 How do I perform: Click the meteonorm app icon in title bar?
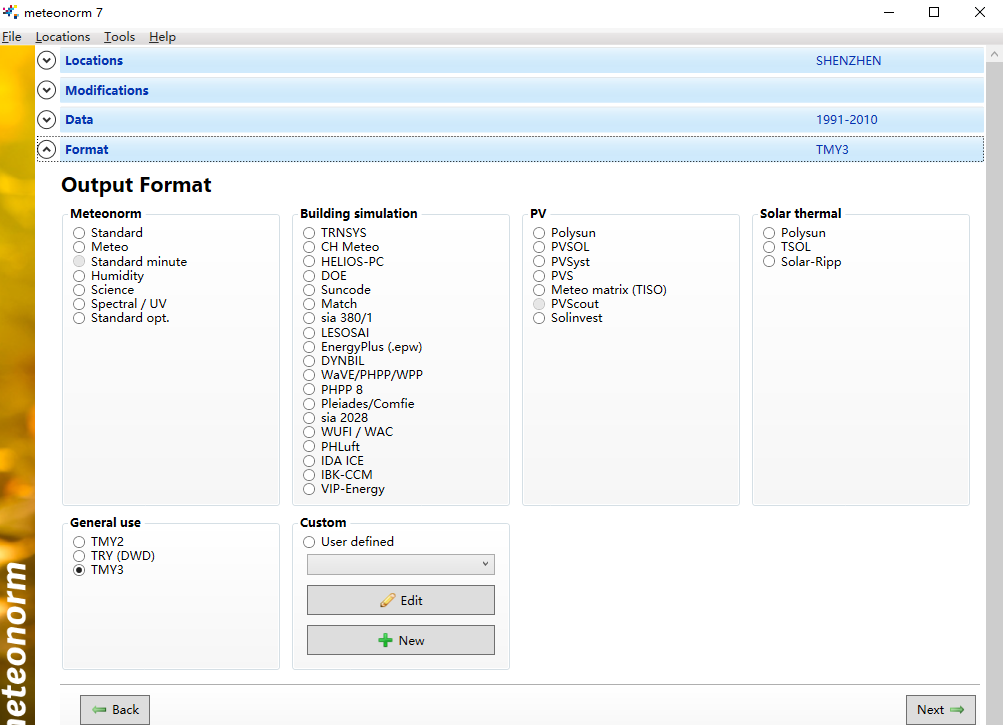11,12
